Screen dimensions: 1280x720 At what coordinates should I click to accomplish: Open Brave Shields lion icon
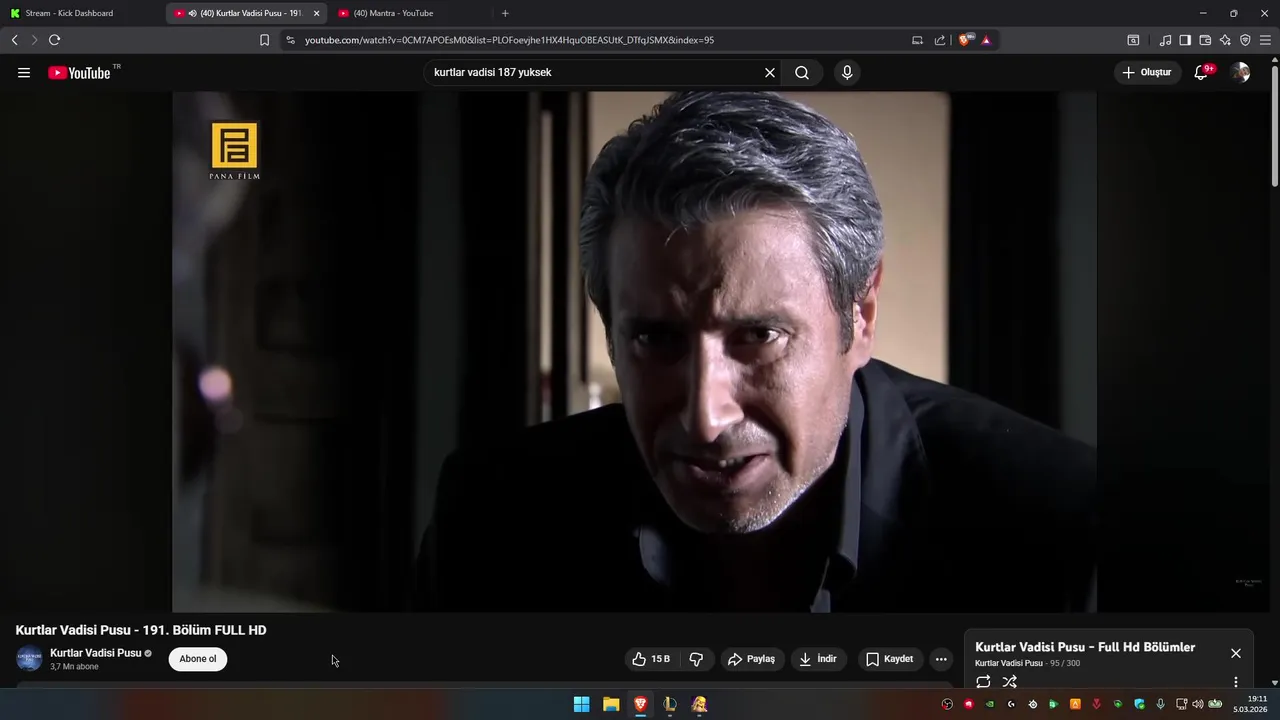[x=965, y=40]
